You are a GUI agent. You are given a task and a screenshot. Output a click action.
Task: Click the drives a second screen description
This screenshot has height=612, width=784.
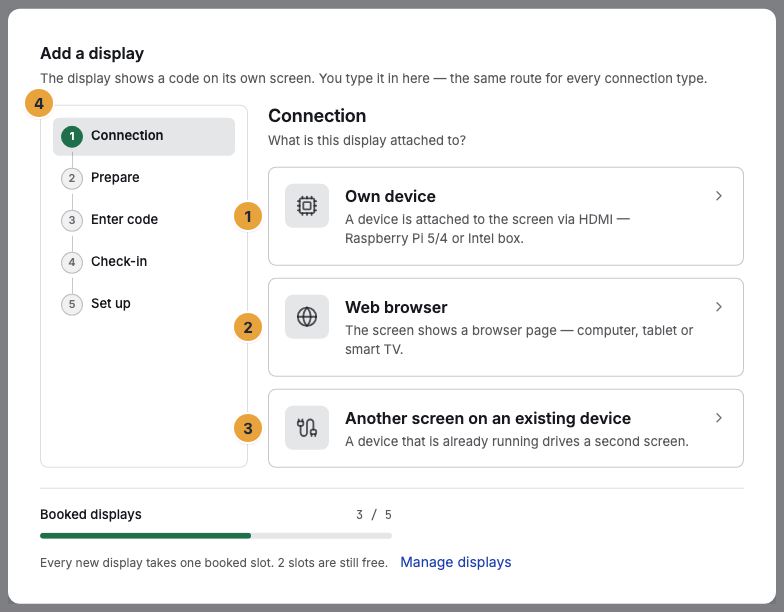pyautogui.click(x=516, y=442)
